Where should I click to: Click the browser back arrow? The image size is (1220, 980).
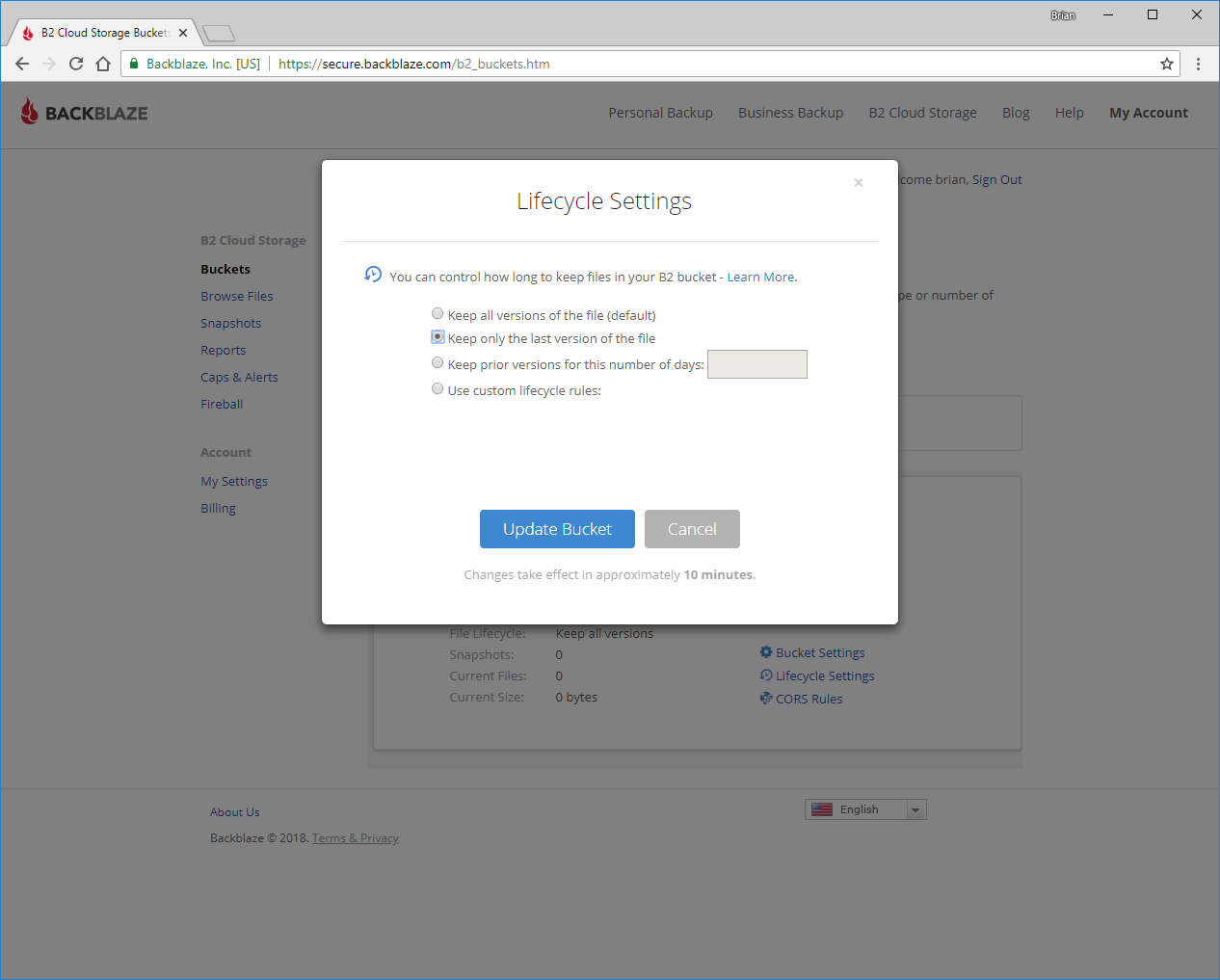tap(22, 64)
